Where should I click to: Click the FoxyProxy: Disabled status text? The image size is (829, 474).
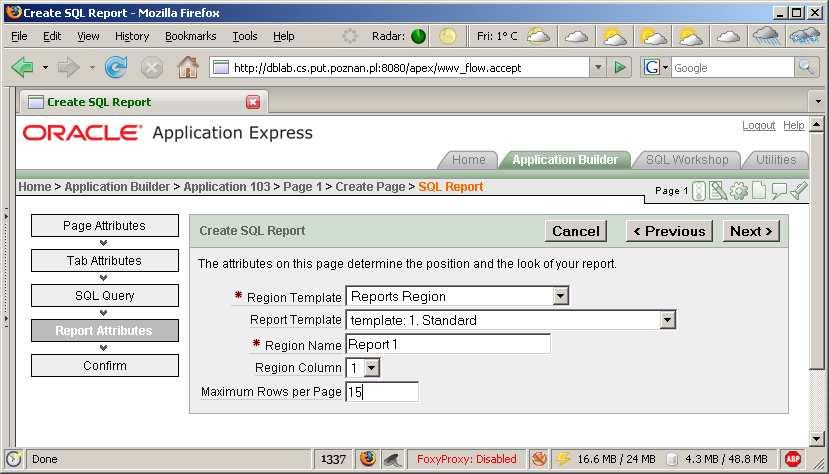[x=466, y=459]
